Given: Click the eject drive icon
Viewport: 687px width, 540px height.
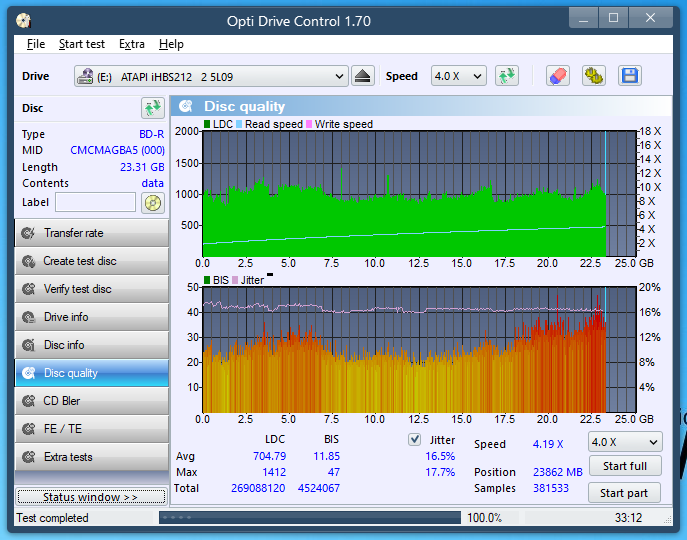Looking at the screenshot, I should coord(363,76).
